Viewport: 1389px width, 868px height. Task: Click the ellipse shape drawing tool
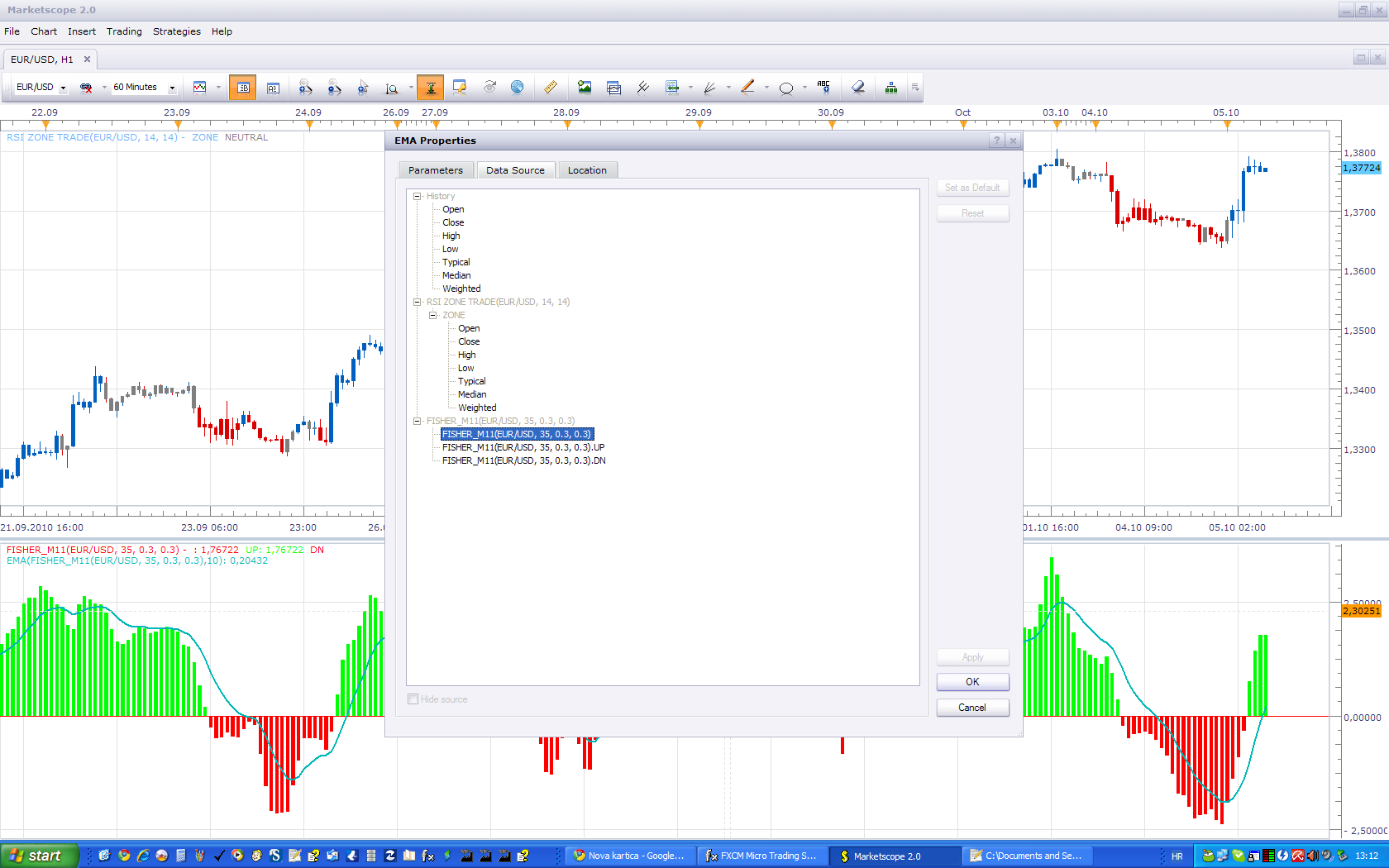(786, 88)
